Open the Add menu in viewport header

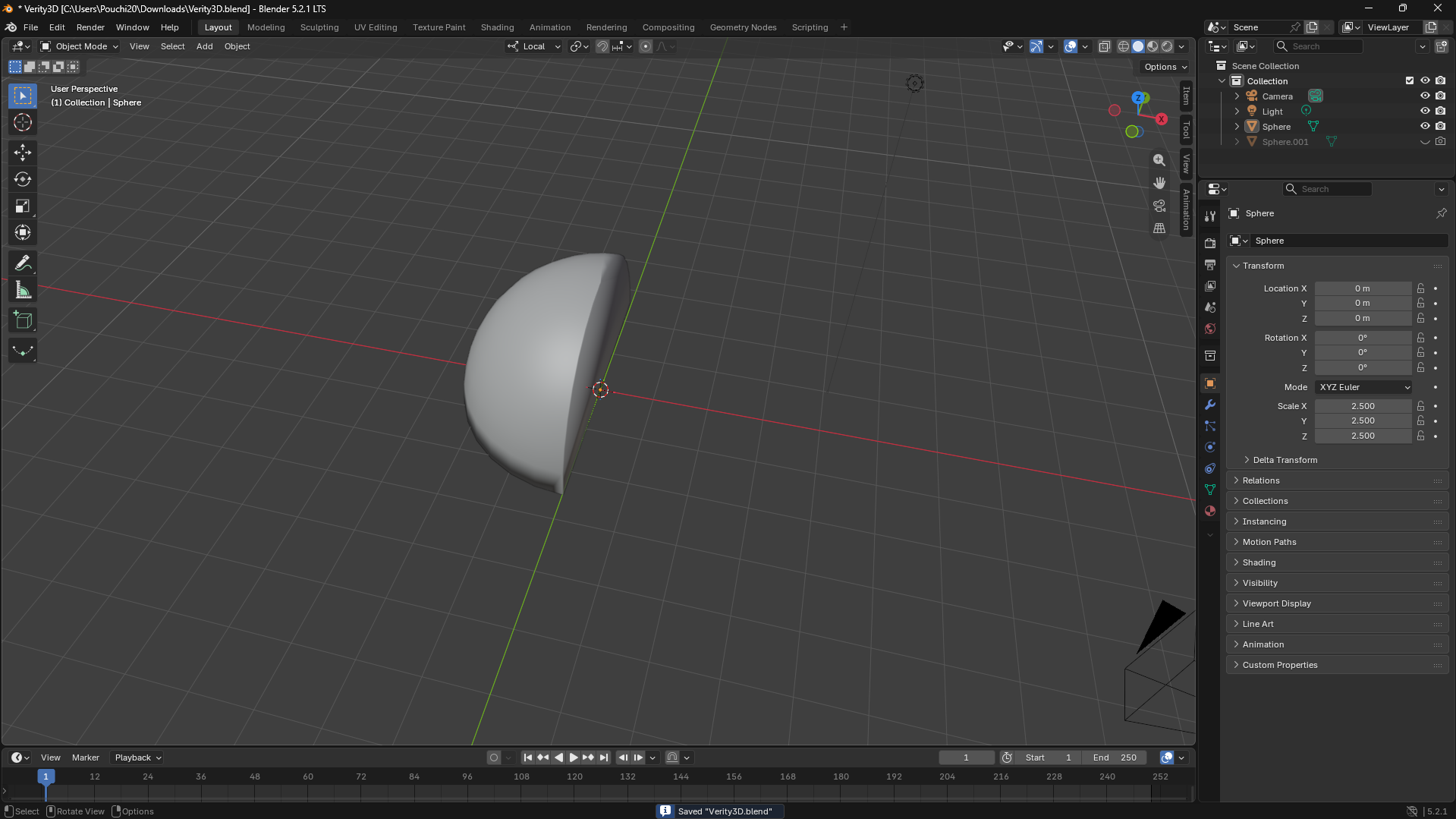click(204, 46)
